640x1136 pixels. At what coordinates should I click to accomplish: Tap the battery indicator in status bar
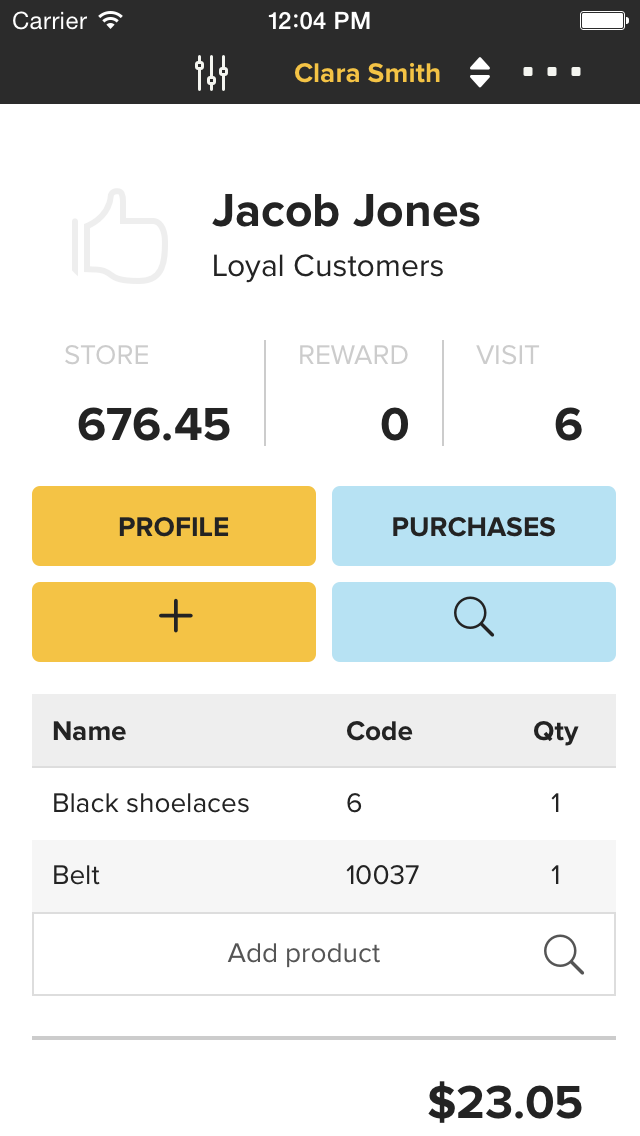pos(604,20)
